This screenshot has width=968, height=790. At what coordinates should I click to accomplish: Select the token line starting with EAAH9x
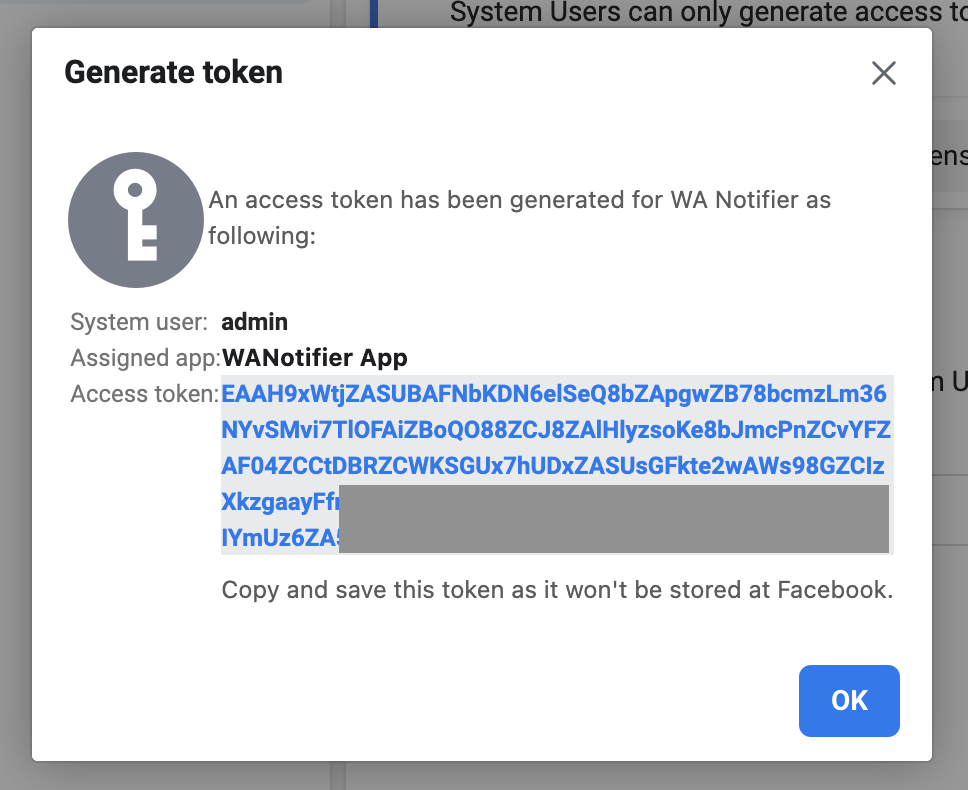(x=554, y=394)
